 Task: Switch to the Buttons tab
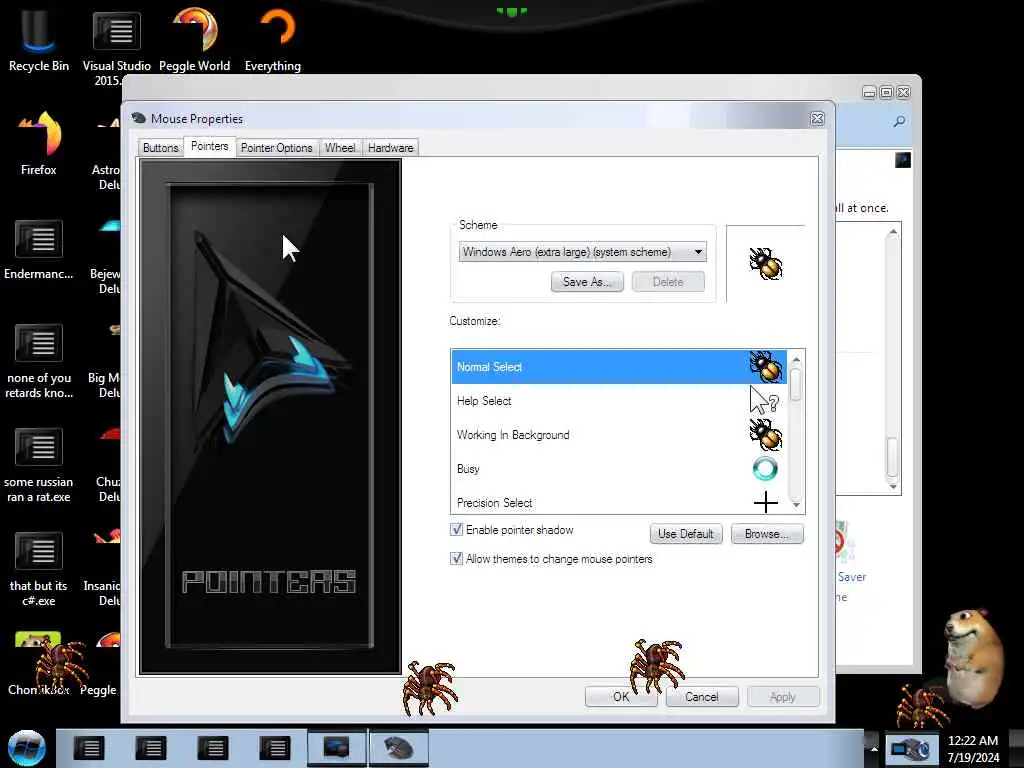click(x=160, y=148)
